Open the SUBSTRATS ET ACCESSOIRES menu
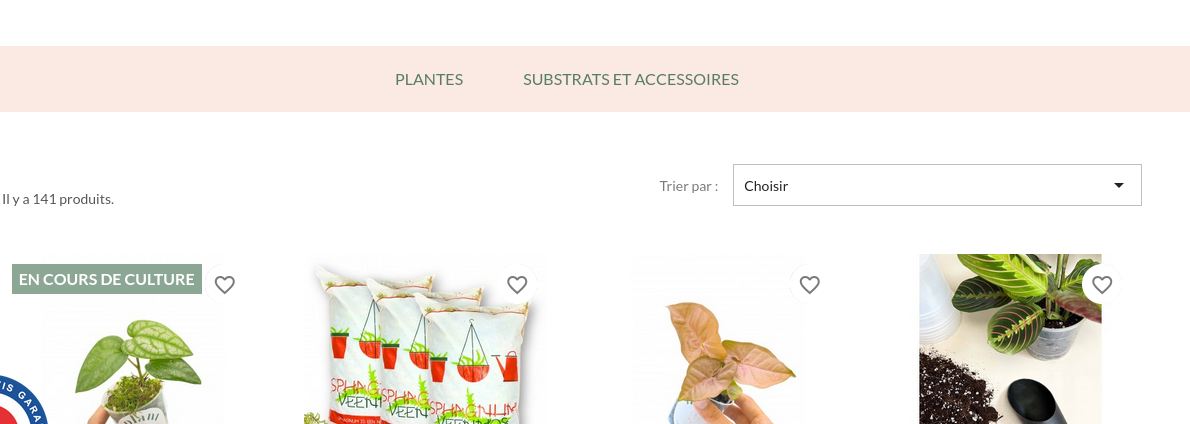 tap(631, 79)
